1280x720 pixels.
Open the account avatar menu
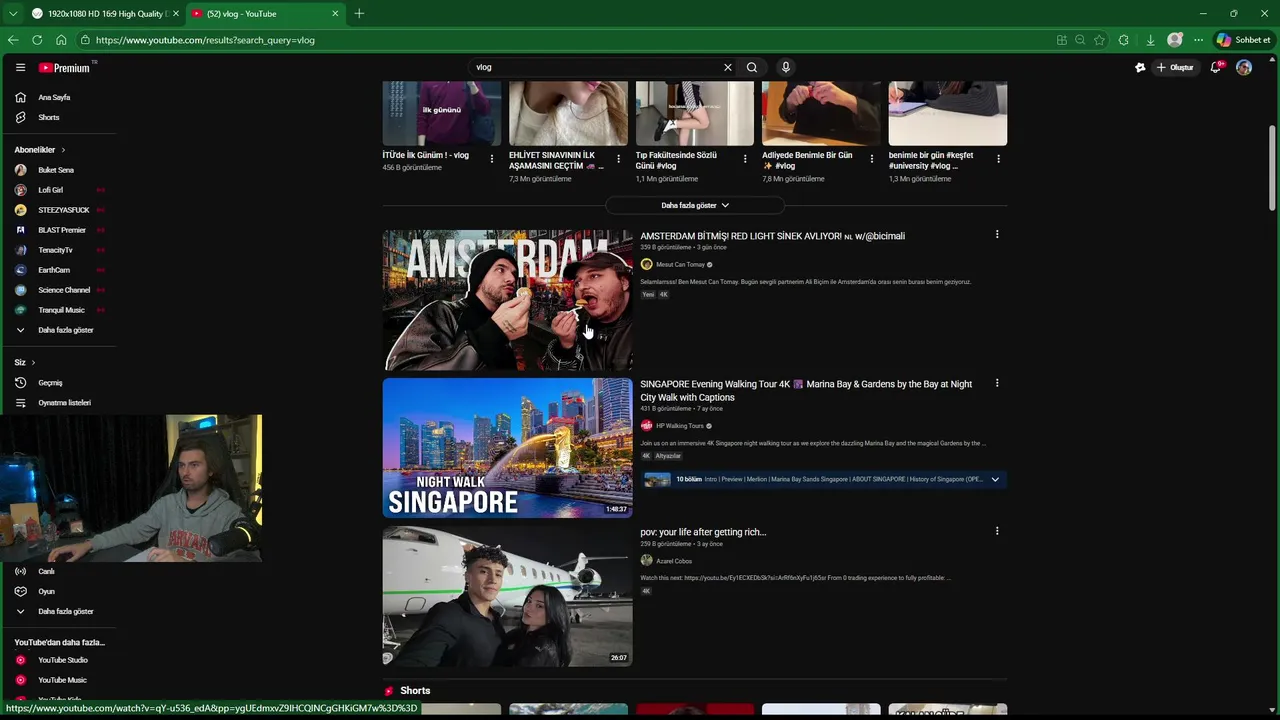[1244, 67]
